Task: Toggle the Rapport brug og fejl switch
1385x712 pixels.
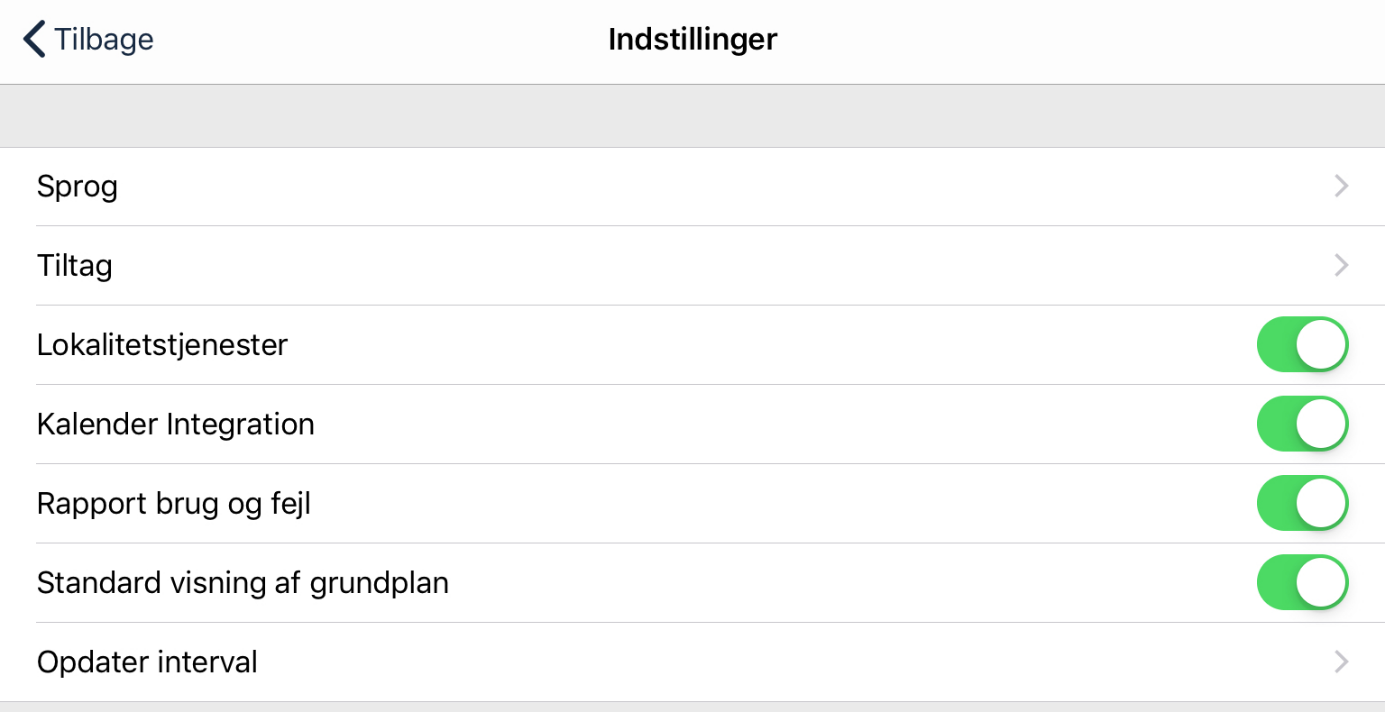Action: pos(1302,503)
